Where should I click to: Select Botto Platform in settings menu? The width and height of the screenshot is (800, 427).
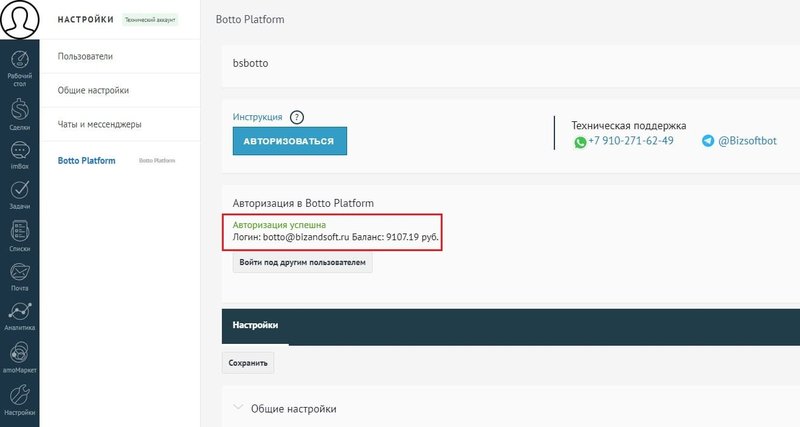pos(87,160)
